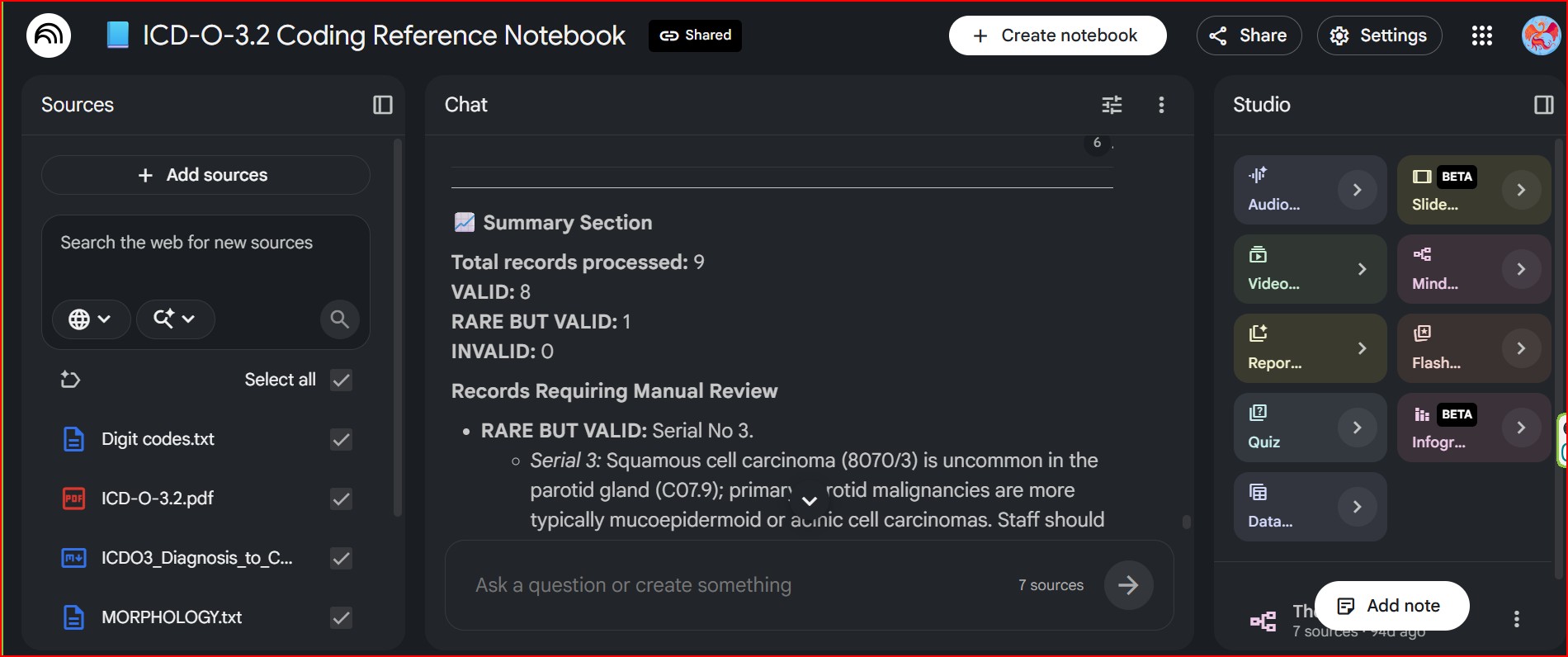Expand the web source globe dropdown

pos(91,319)
